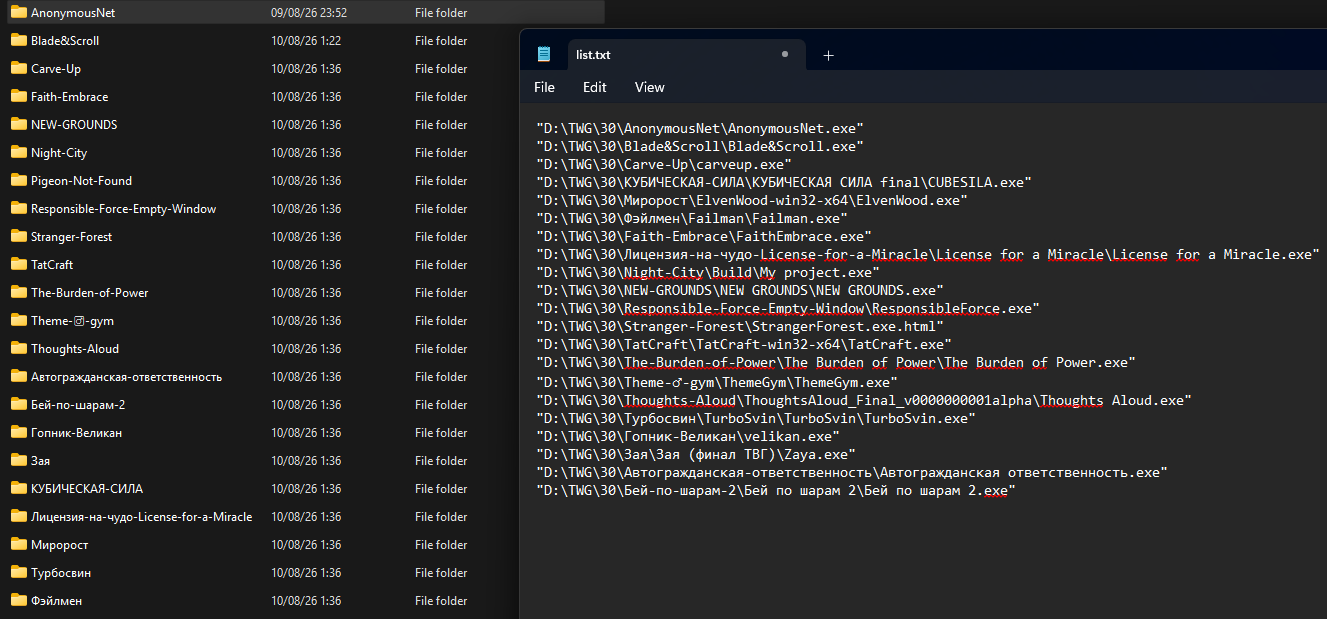This screenshot has height=619, width=1327.
Task: Click the AnonymousNet folder icon
Action: [x=18, y=13]
